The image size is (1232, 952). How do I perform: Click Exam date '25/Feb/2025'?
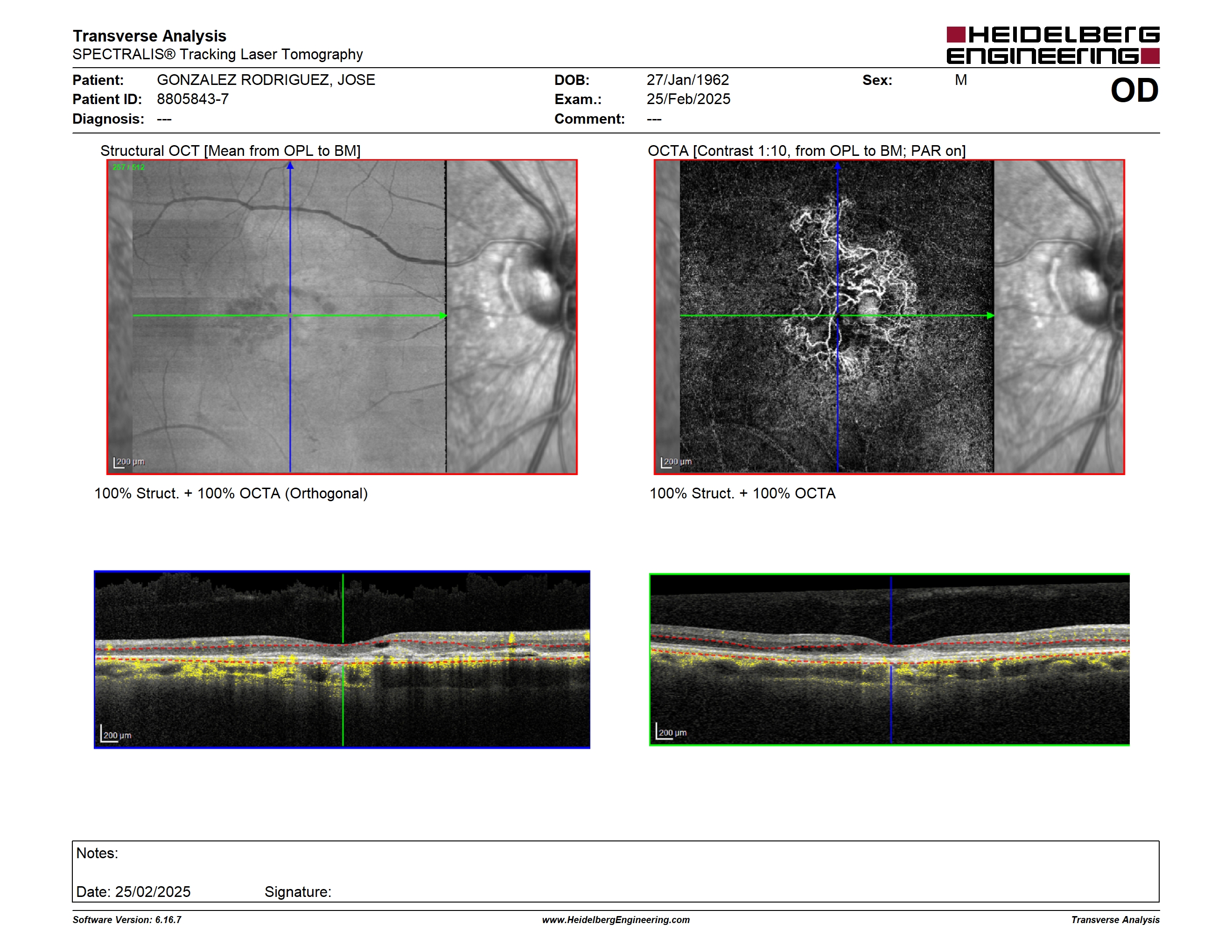coord(688,99)
